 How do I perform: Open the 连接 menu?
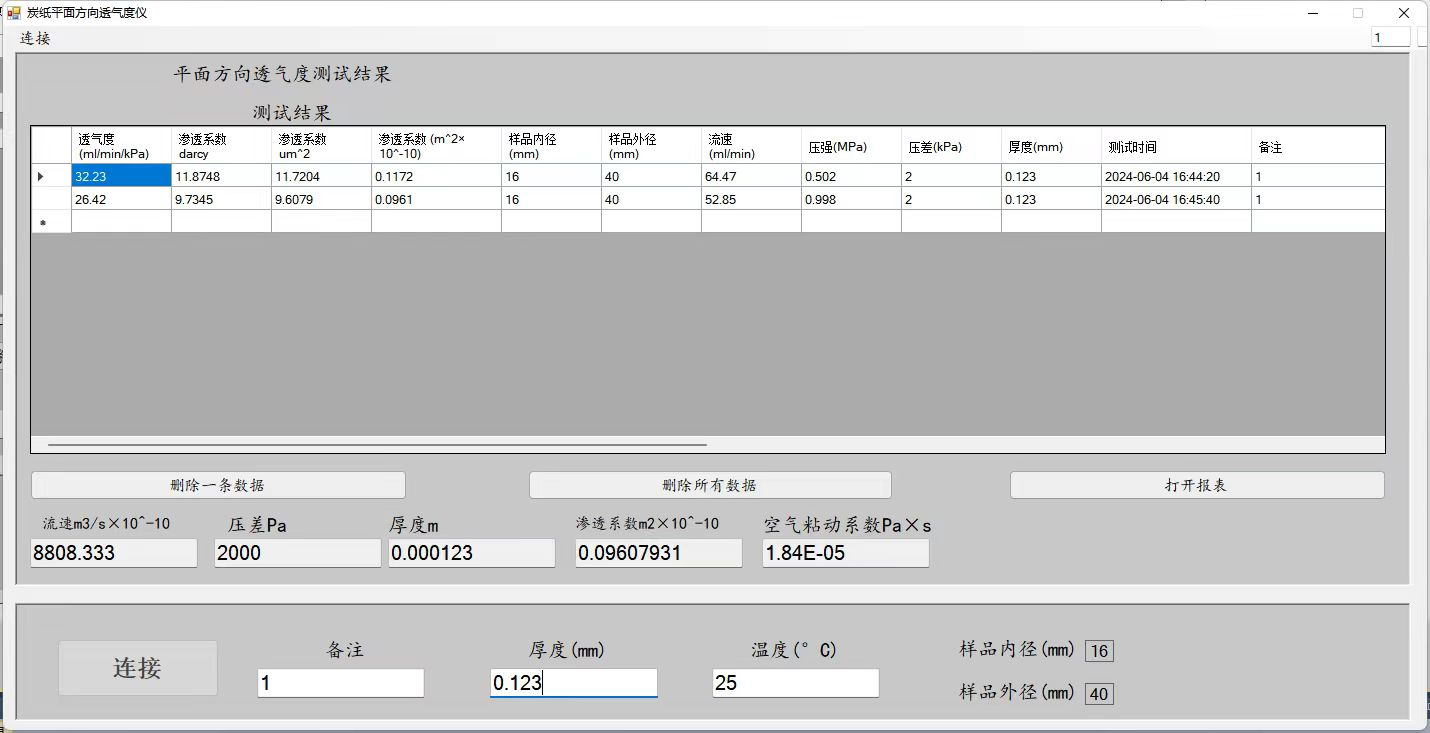[x=35, y=39]
